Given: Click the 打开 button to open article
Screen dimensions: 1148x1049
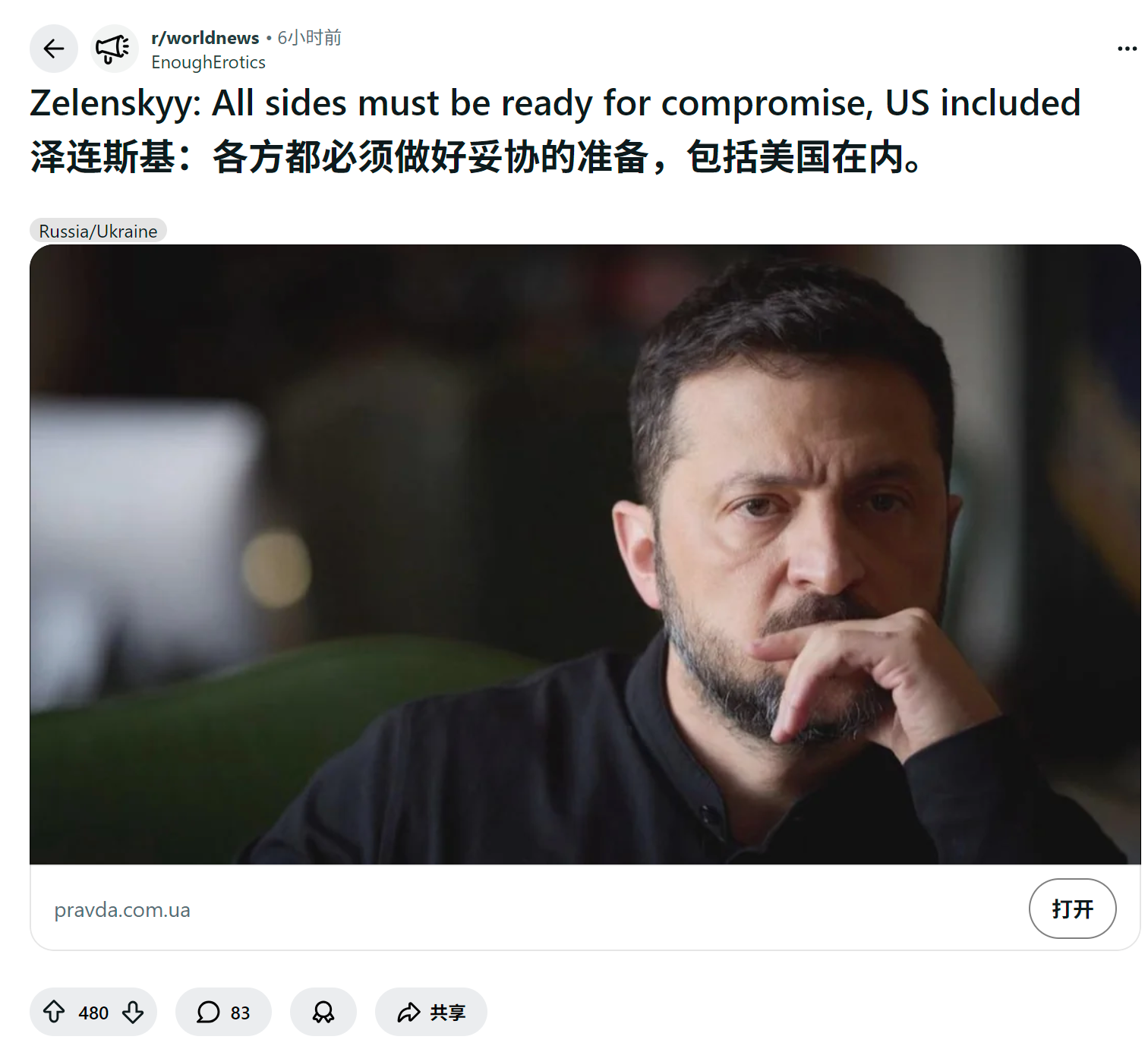Looking at the screenshot, I should (1072, 909).
